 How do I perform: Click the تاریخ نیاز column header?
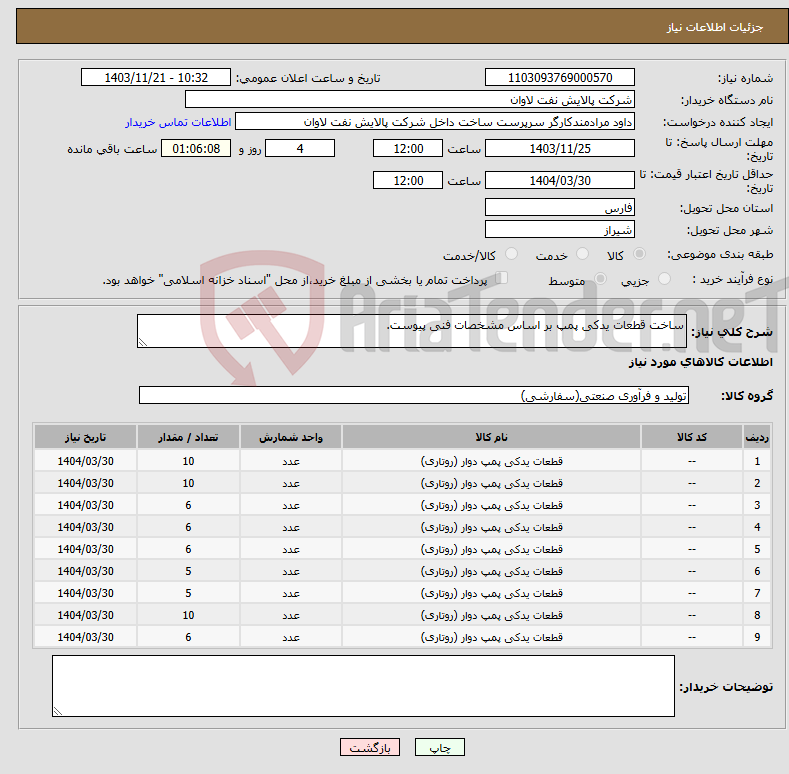pyautogui.click(x=85, y=437)
